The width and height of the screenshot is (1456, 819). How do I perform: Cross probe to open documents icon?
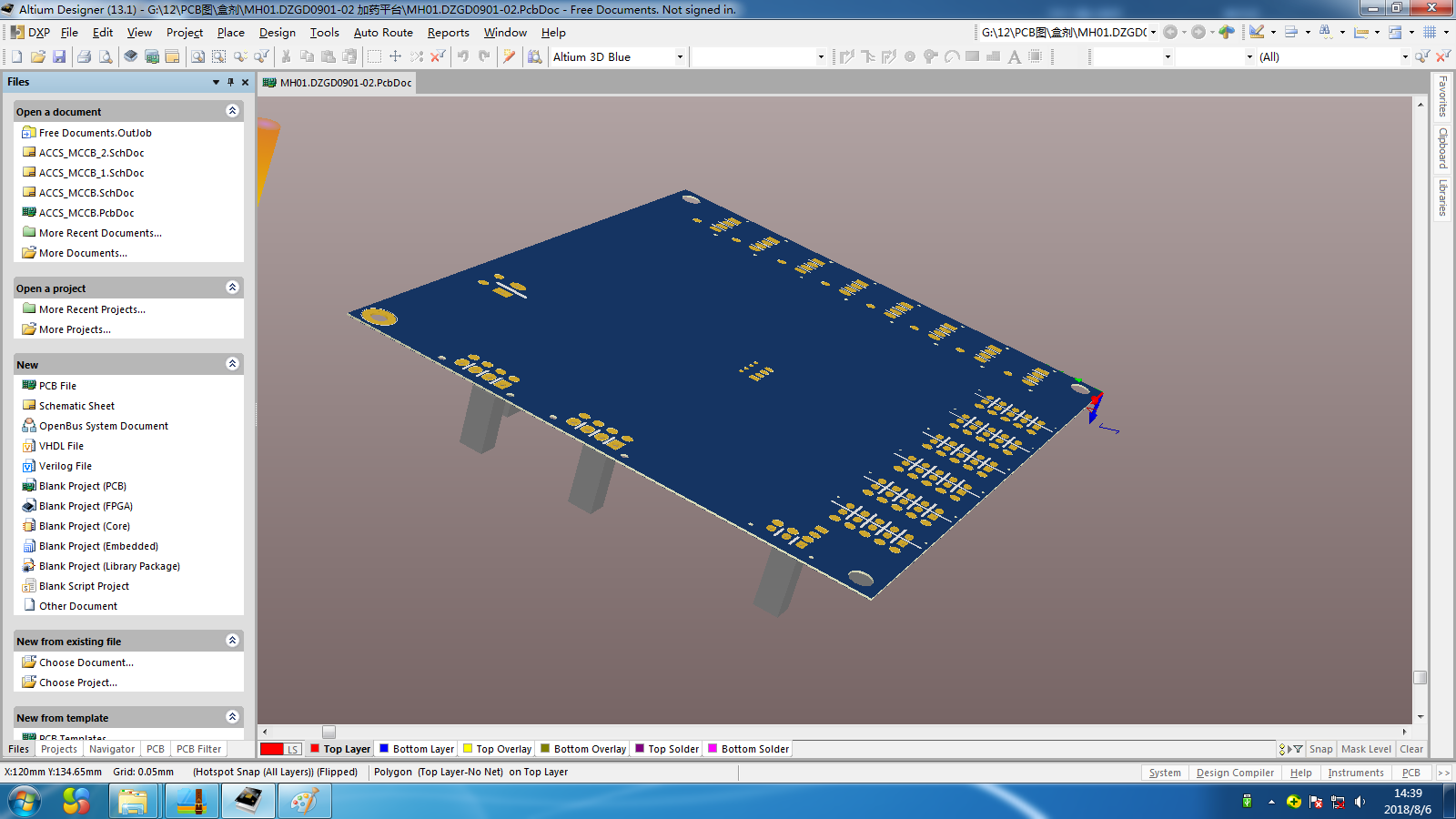[x=510, y=56]
